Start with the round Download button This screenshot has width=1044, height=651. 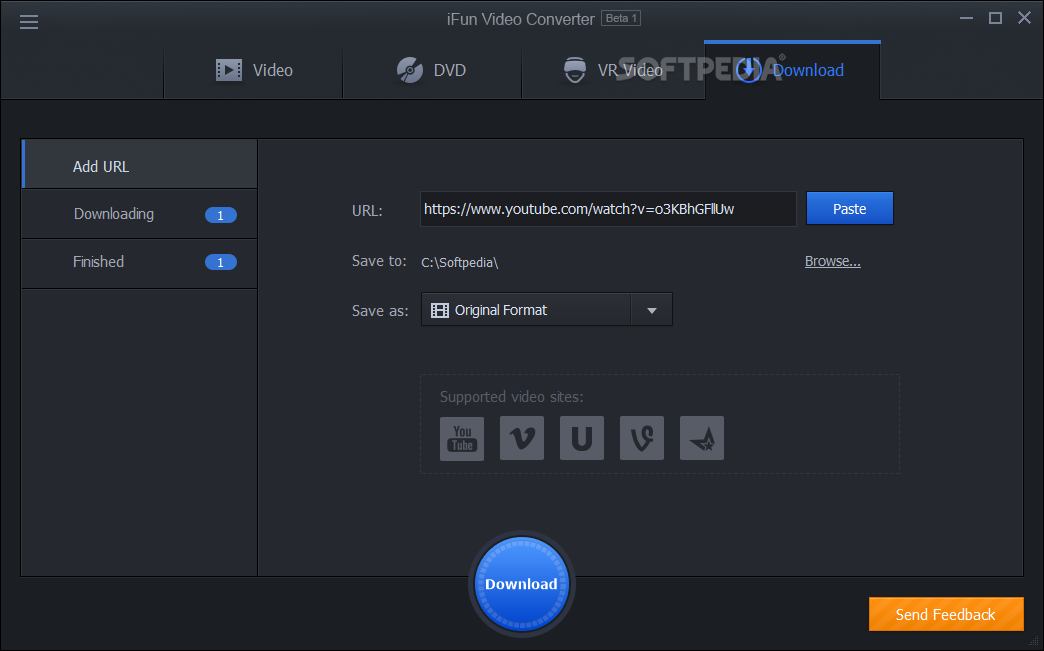(521, 584)
